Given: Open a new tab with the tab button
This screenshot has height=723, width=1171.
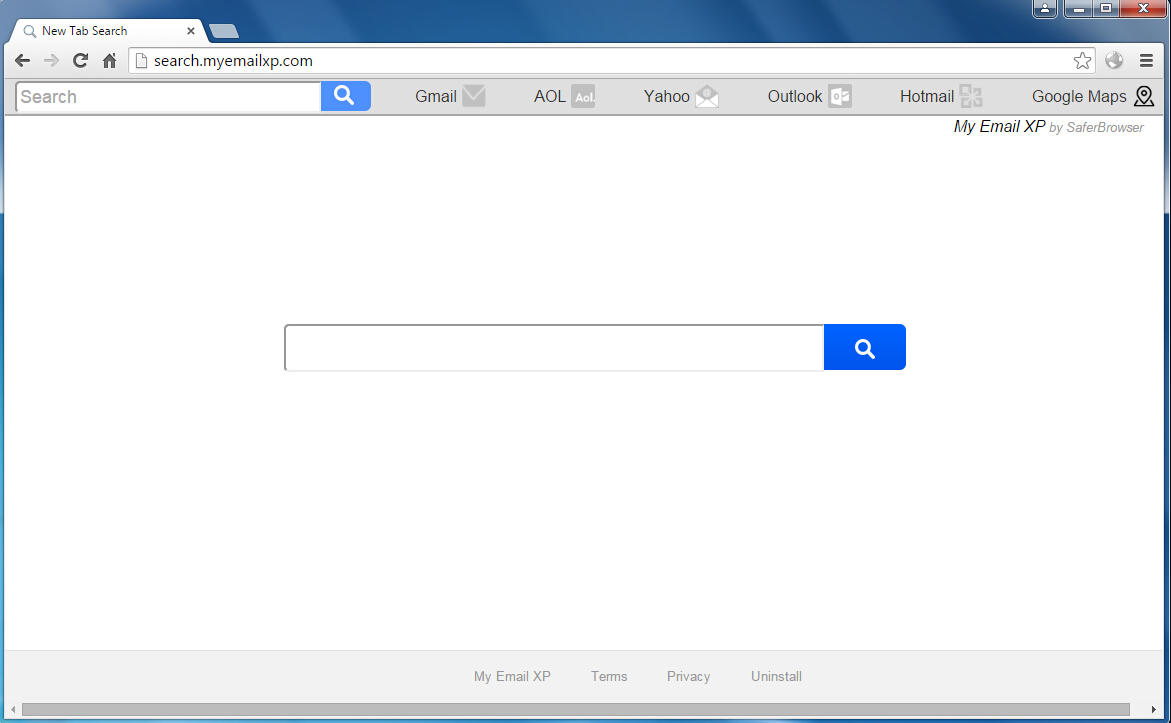Looking at the screenshot, I should click(223, 31).
